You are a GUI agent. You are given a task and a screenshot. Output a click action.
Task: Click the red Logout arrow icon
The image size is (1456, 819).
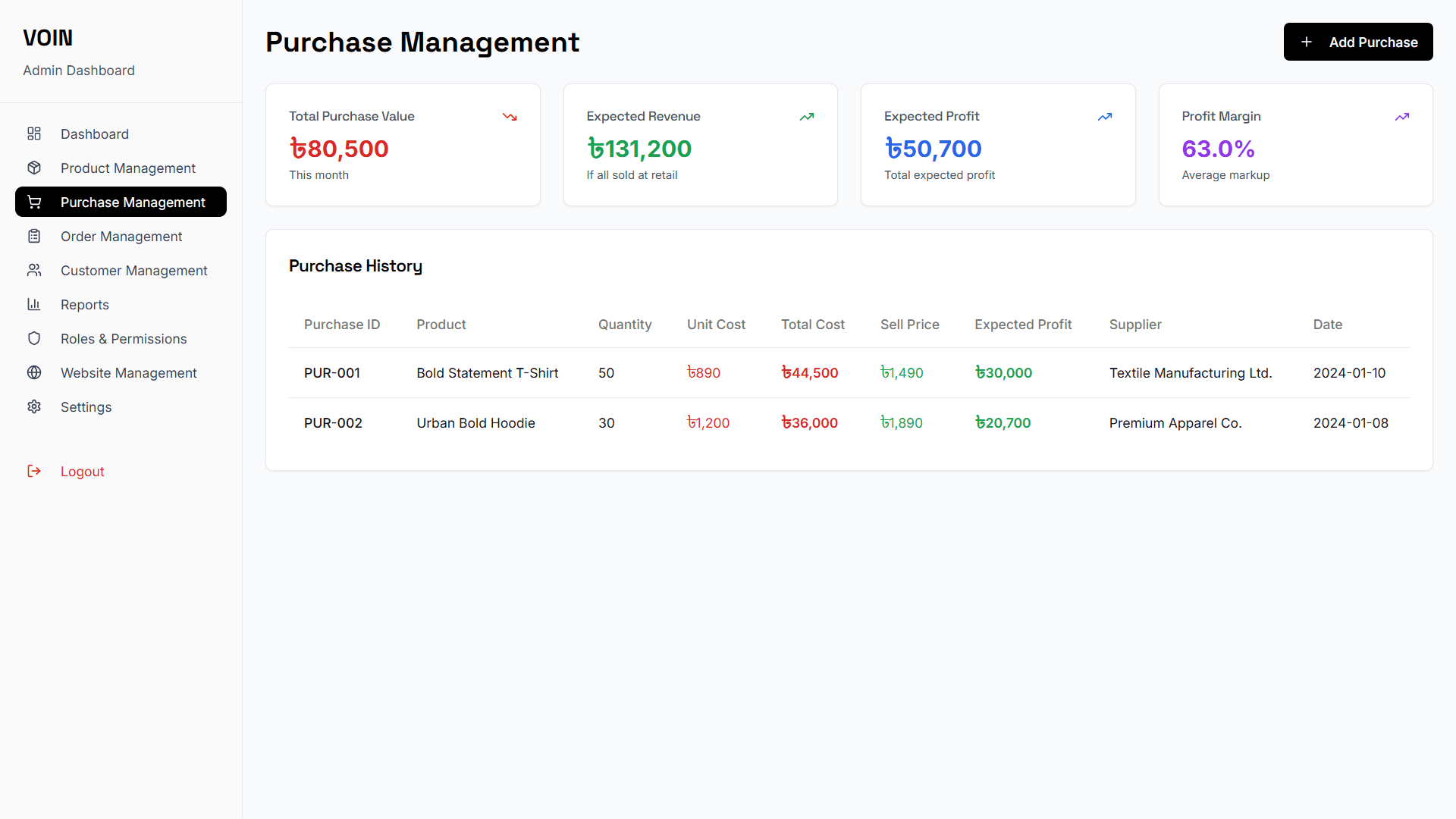34,471
